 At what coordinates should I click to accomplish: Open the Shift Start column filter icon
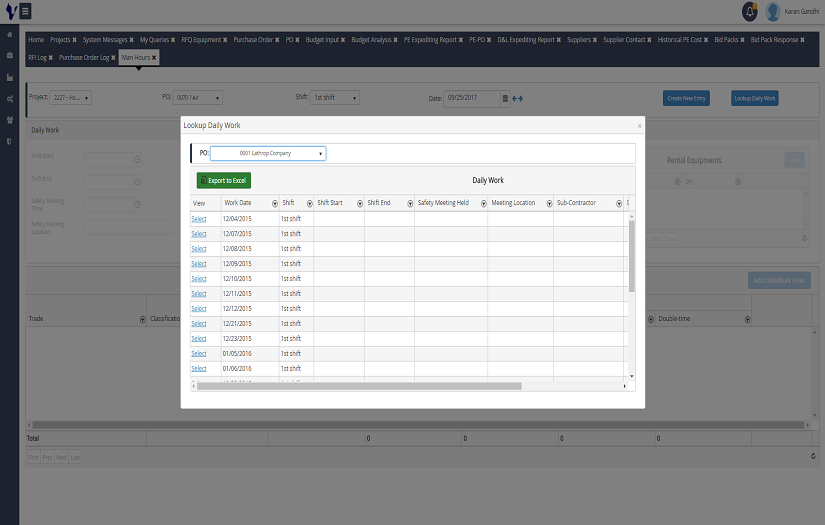[360, 204]
